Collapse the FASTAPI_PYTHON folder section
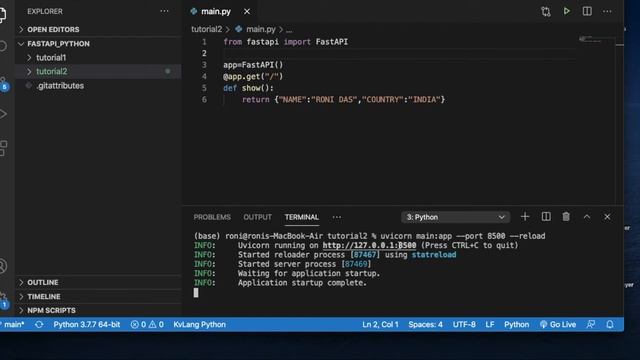 (x=98, y=44)
